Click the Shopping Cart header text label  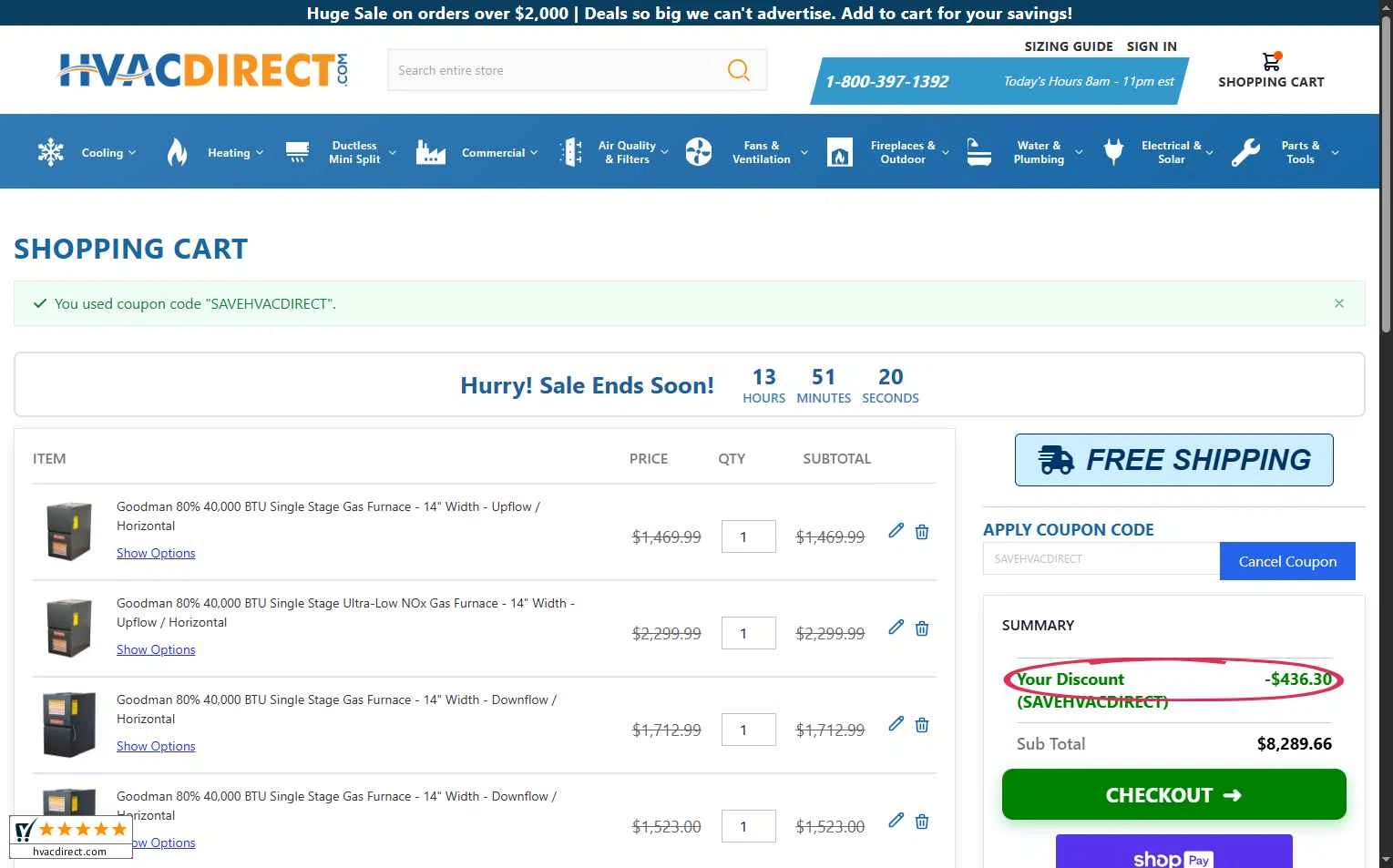(1271, 82)
